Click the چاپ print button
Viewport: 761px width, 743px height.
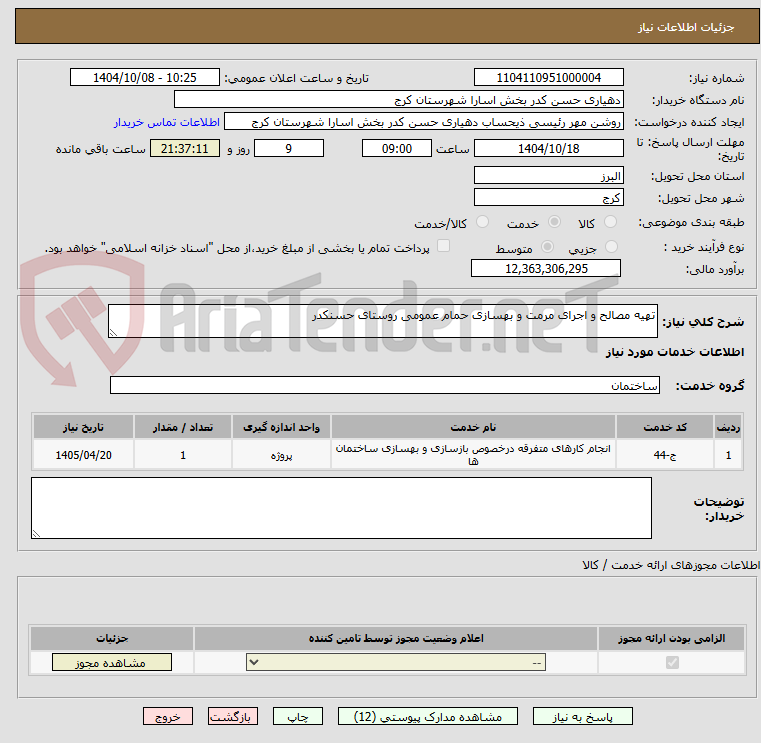pyautogui.click(x=298, y=716)
